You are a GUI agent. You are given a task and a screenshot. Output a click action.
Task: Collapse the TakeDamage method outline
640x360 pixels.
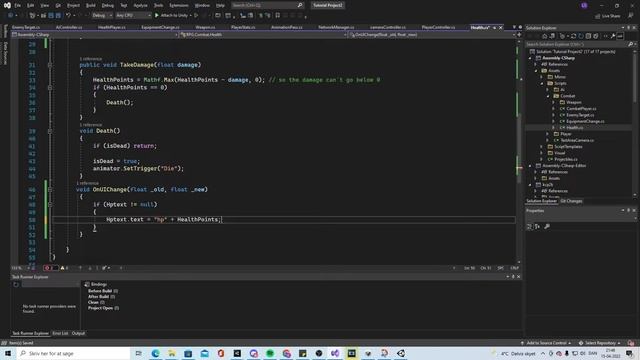(50, 65)
